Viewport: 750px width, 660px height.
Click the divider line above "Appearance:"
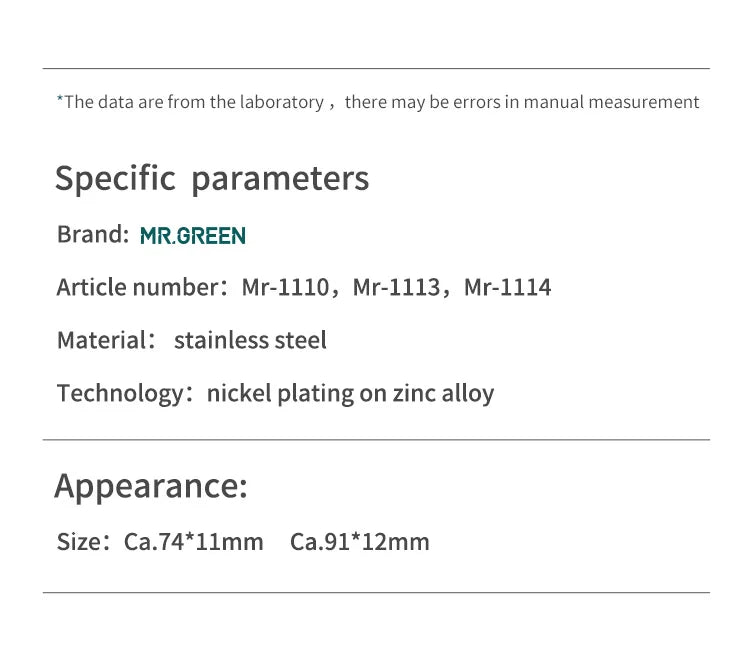[376, 440]
